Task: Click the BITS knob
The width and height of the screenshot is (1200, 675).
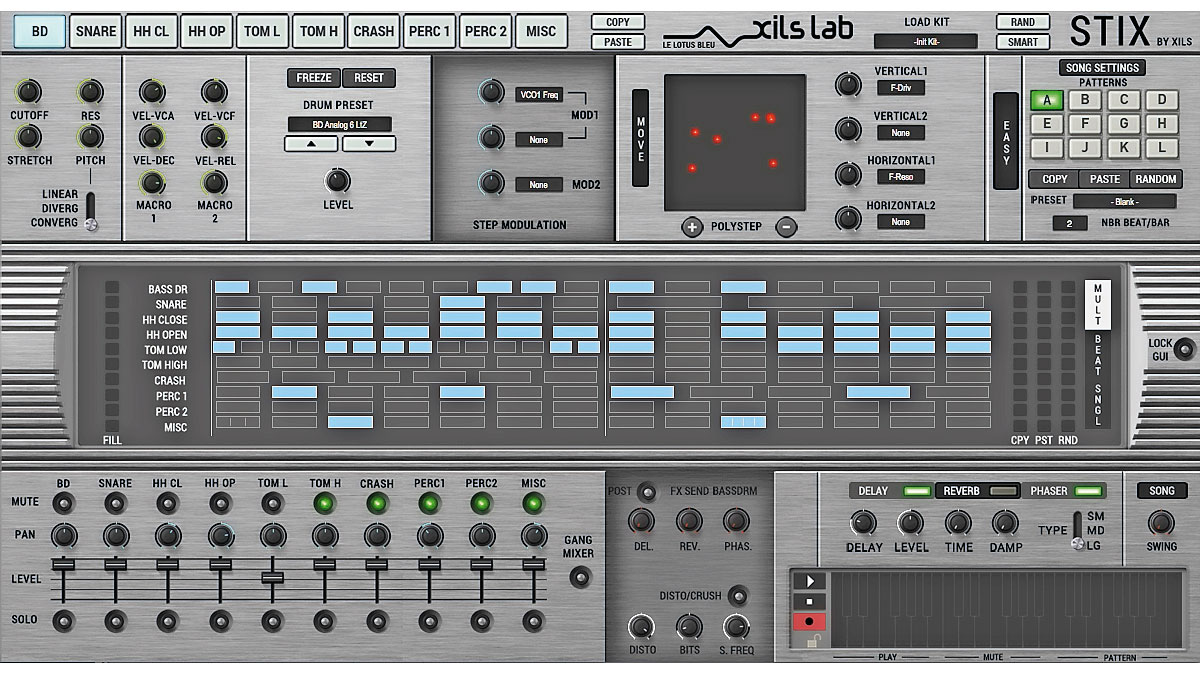Action: pyautogui.click(x=689, y=628)
